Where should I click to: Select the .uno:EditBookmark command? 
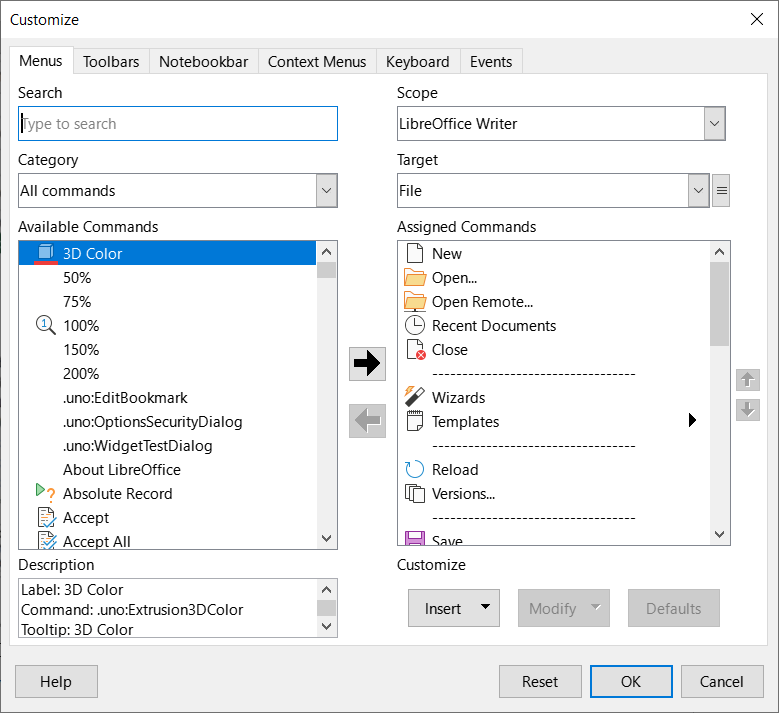[x=167, y=397]
